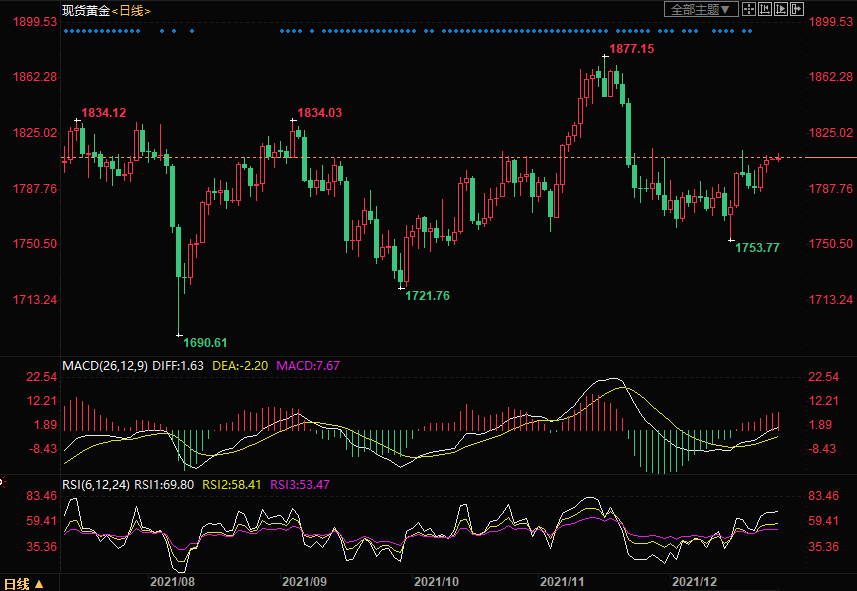857x591 pixels.
Task: Click the 2021/11 date on time axis
Action: click(x=563, y=581)
